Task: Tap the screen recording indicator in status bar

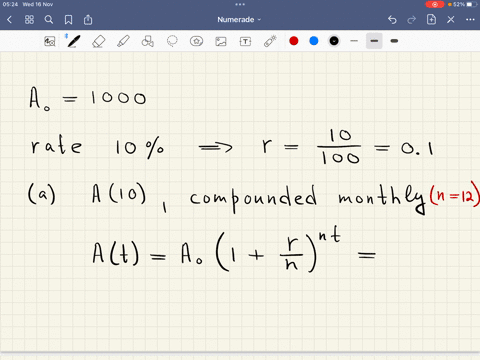Action: [435, 4]
